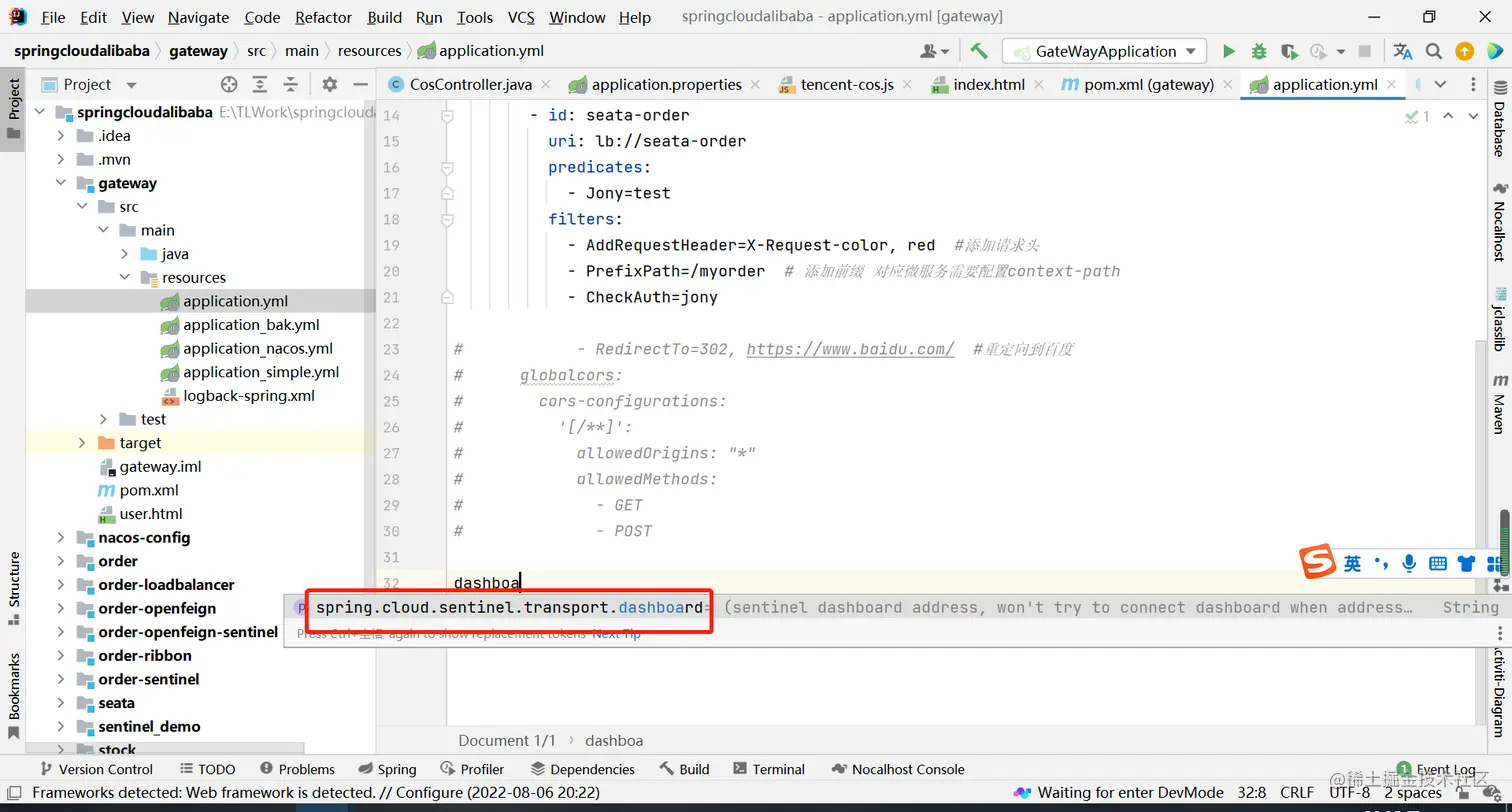The width and height of the screenshot is (1512, 812).
Task: Hide the Project tool window
Action: click(x=360, y=85)
